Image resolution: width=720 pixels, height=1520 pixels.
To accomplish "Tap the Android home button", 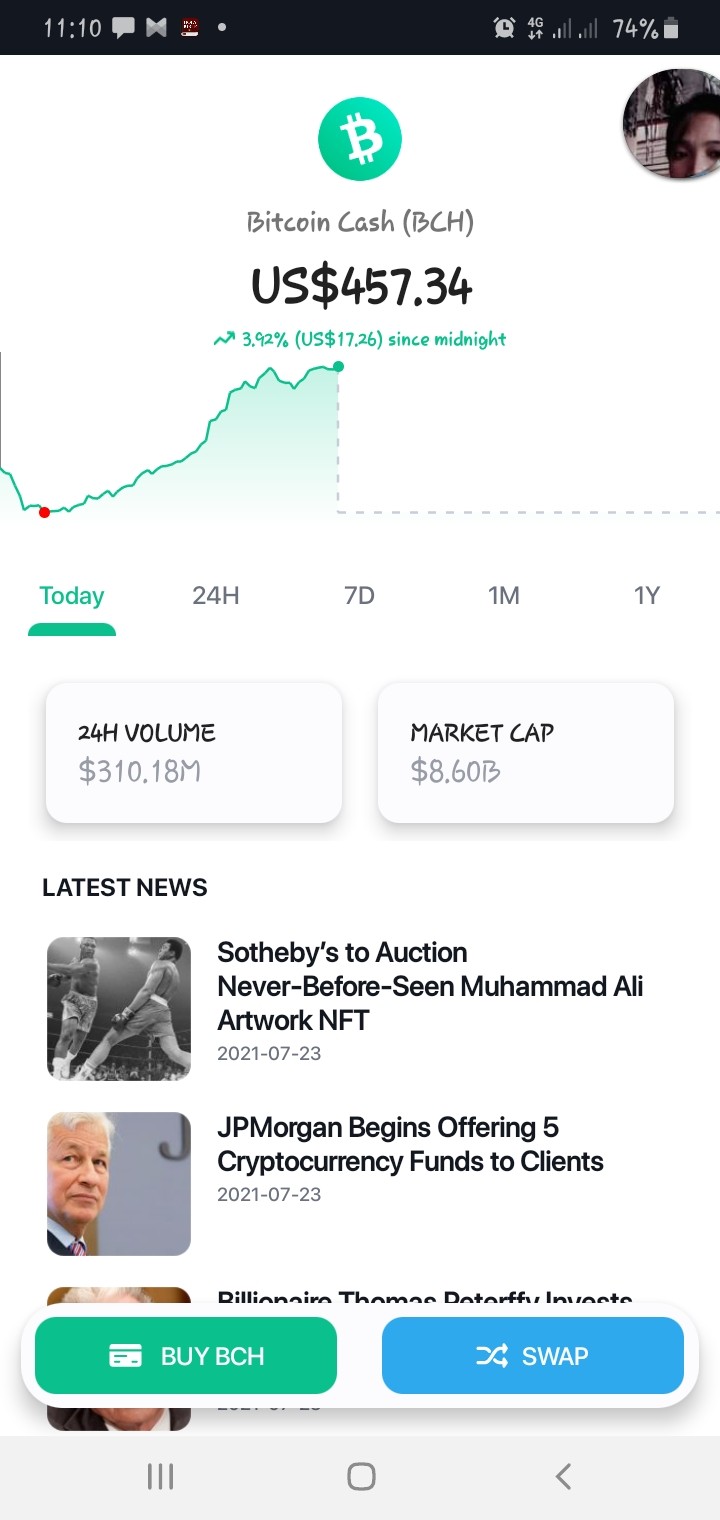I will pyautogui.click(x=361, y=1476).
